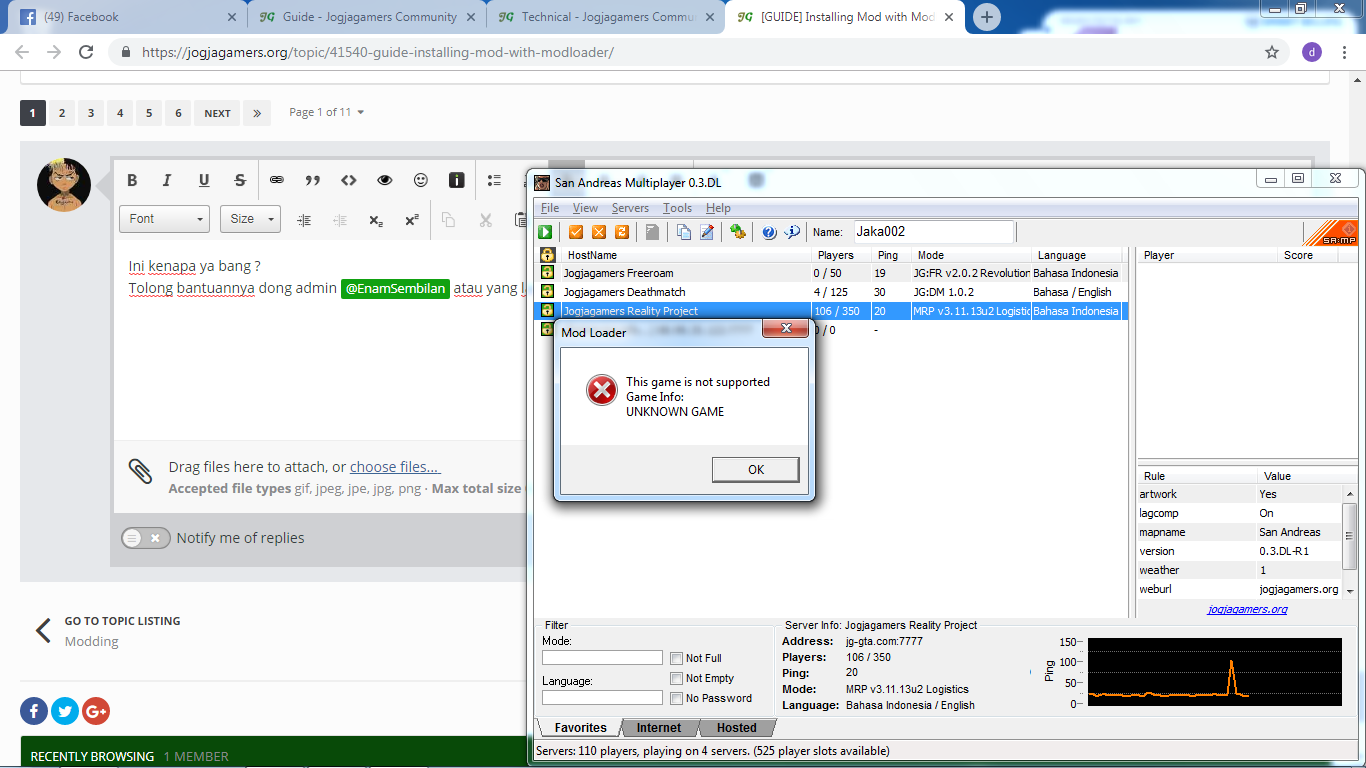Open the emoticon smiley picker
Screen dimensions: 1366x768
421,180
